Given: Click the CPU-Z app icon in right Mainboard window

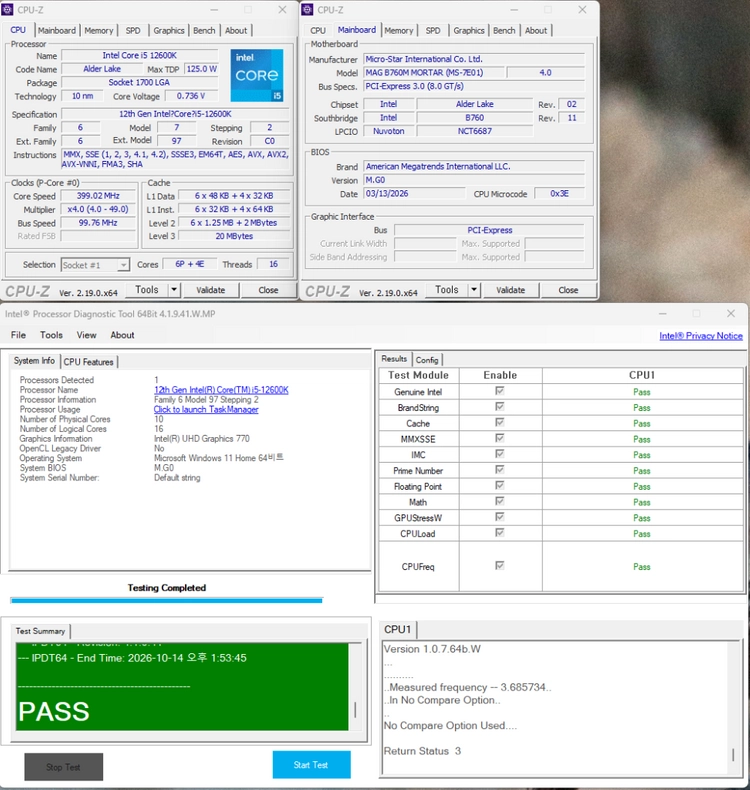Looking at the screenshot, I should click(307, 10).
